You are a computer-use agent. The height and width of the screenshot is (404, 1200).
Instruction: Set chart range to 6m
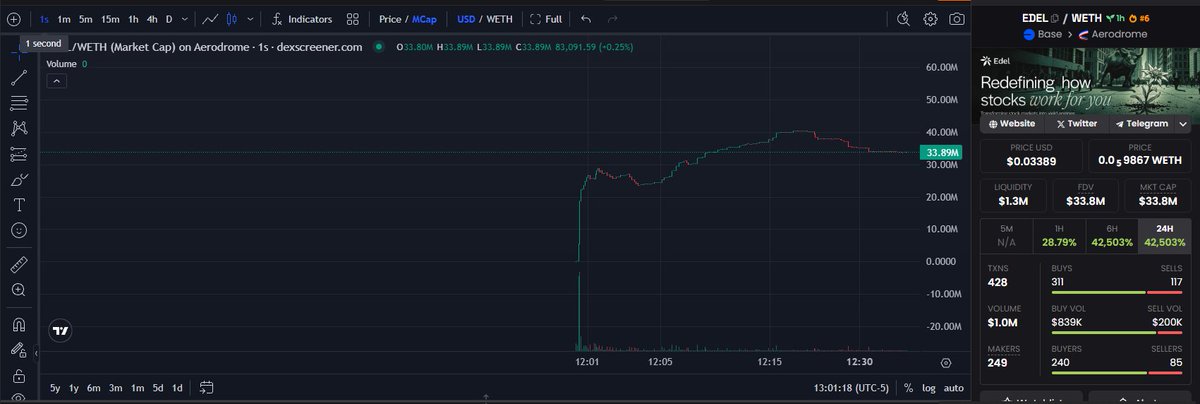pyautogui.click(x=94, y=388)
